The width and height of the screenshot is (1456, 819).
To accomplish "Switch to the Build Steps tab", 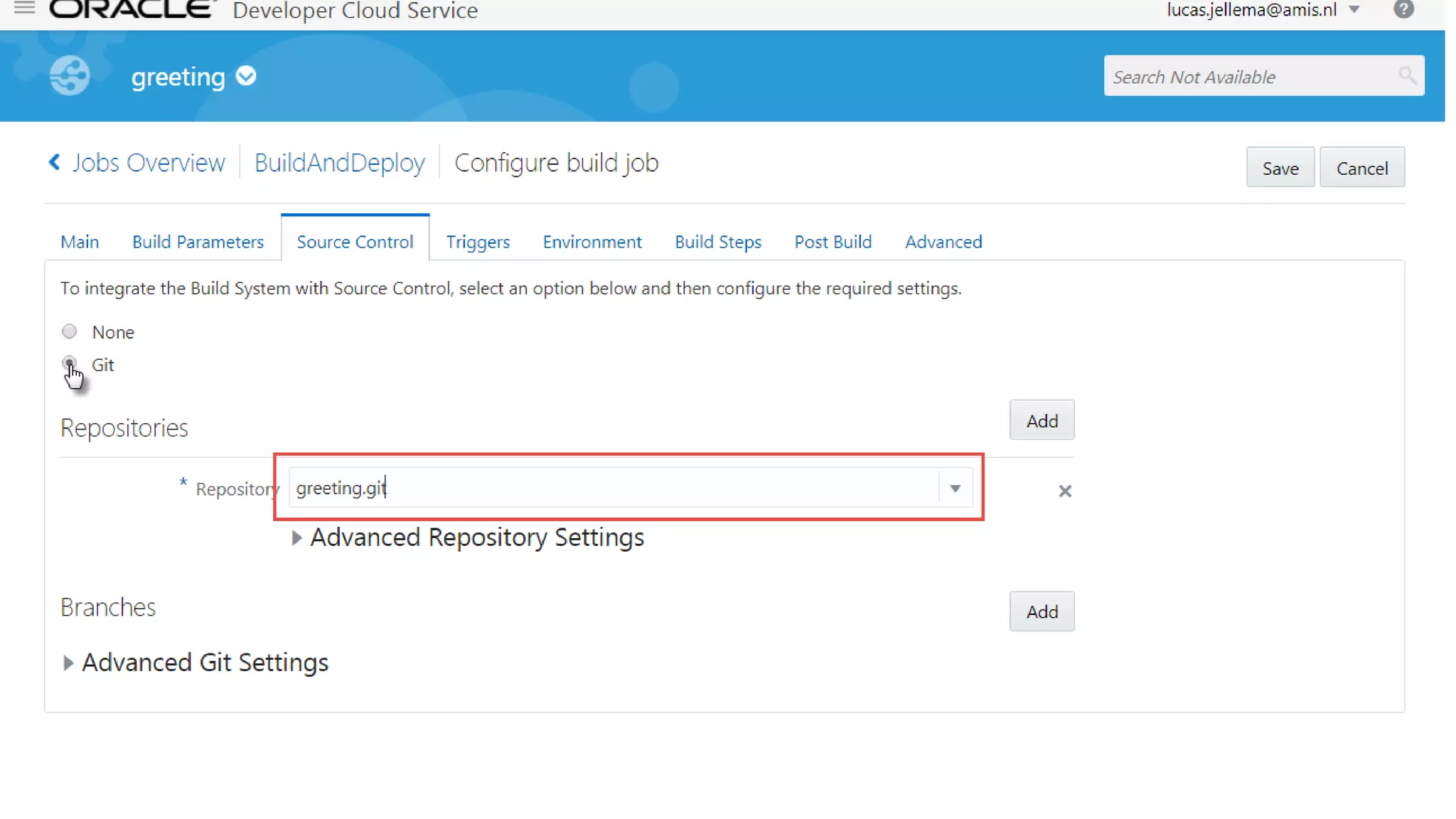I will pos(717,242).
